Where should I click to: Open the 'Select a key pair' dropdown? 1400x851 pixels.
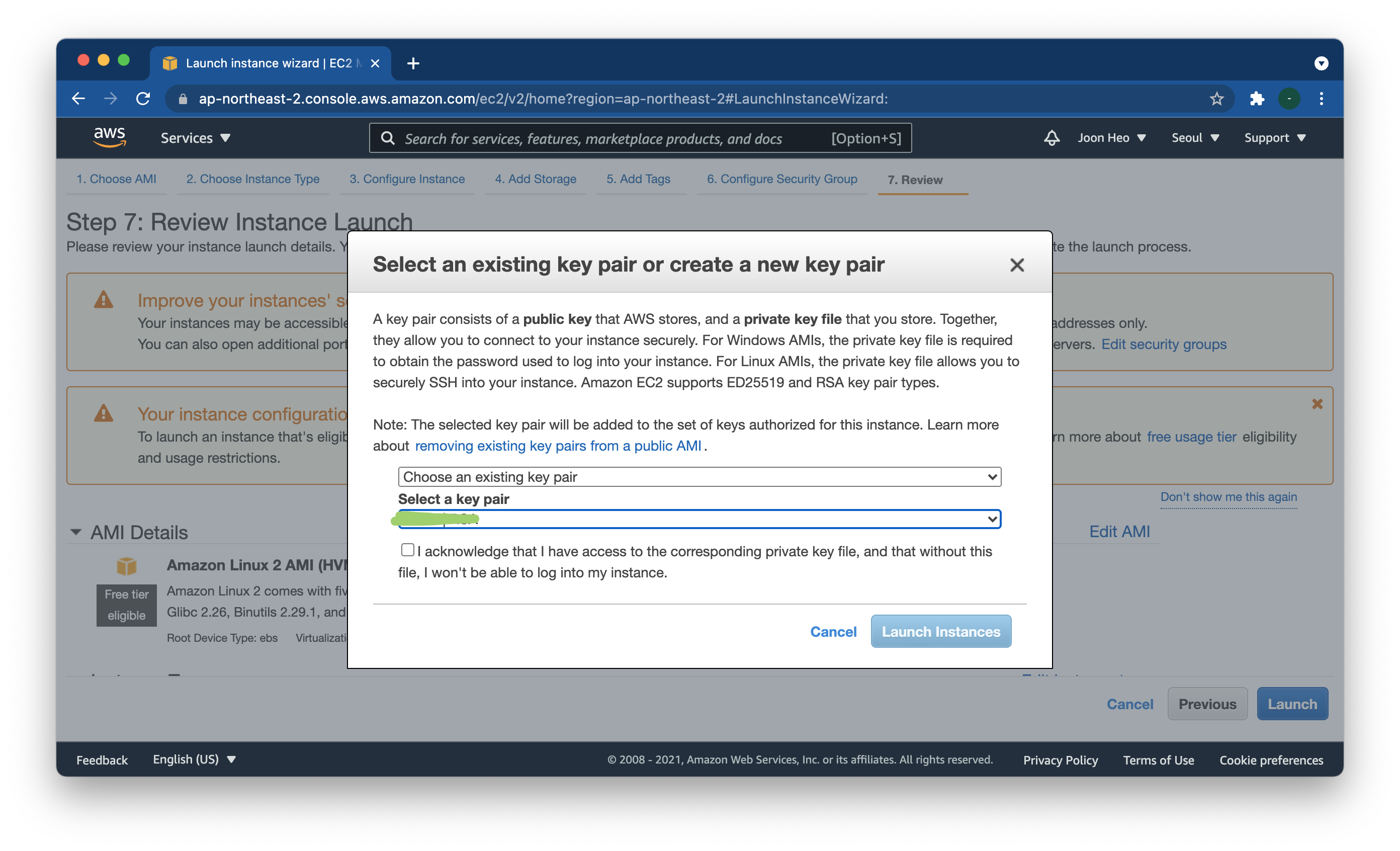699,519
